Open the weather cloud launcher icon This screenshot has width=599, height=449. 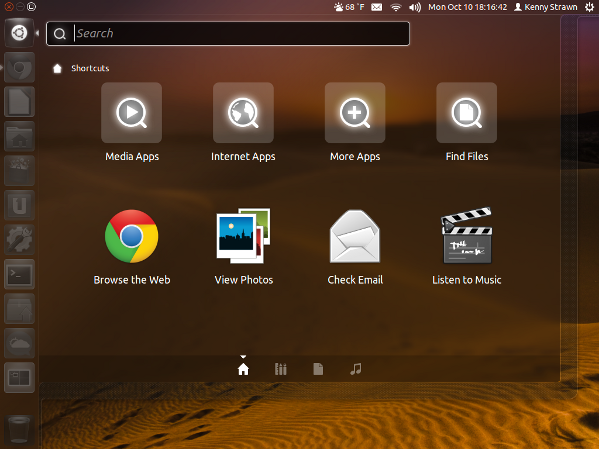tap(19, 343)
